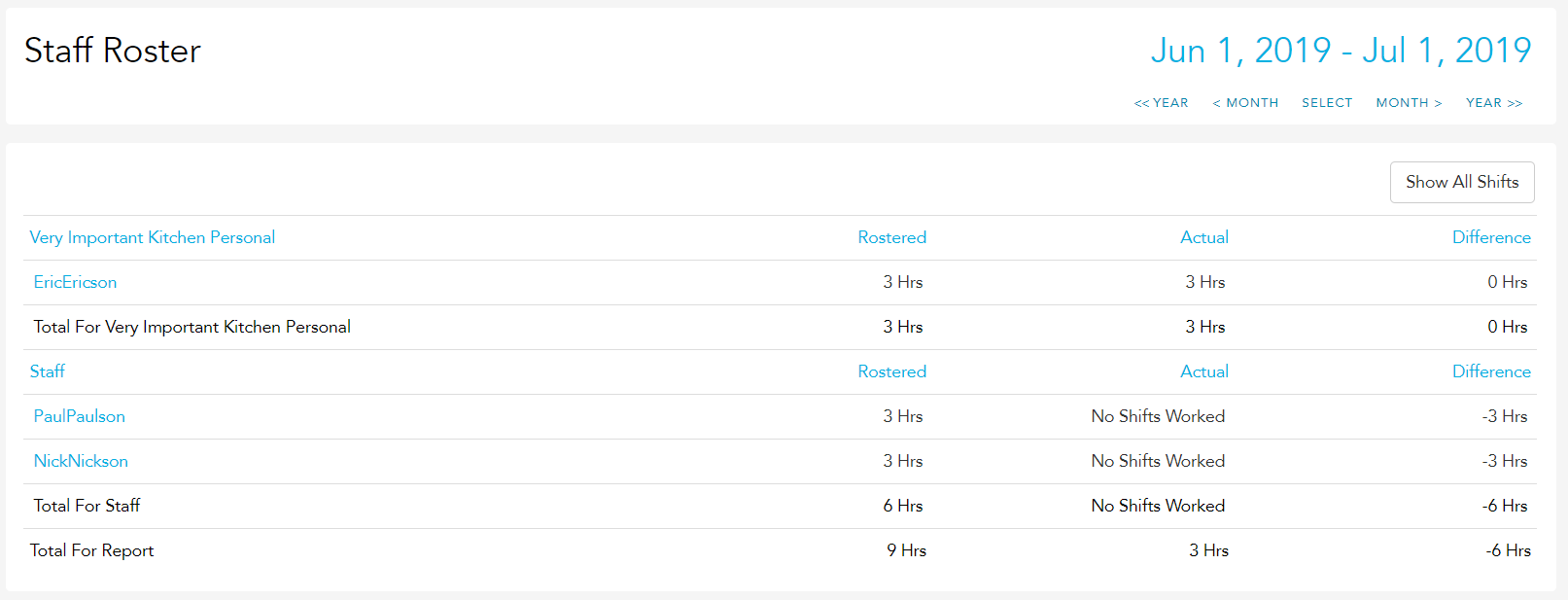Click Rostered header in Staff group

click(x=891, y=371)
